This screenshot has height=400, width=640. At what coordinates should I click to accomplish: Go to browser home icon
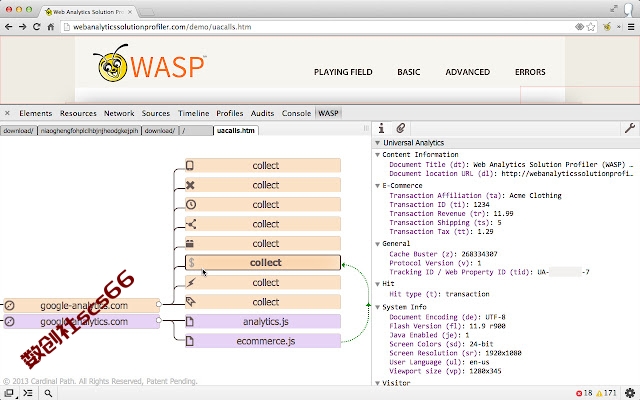pyautogui.click(x=51, y=27)
